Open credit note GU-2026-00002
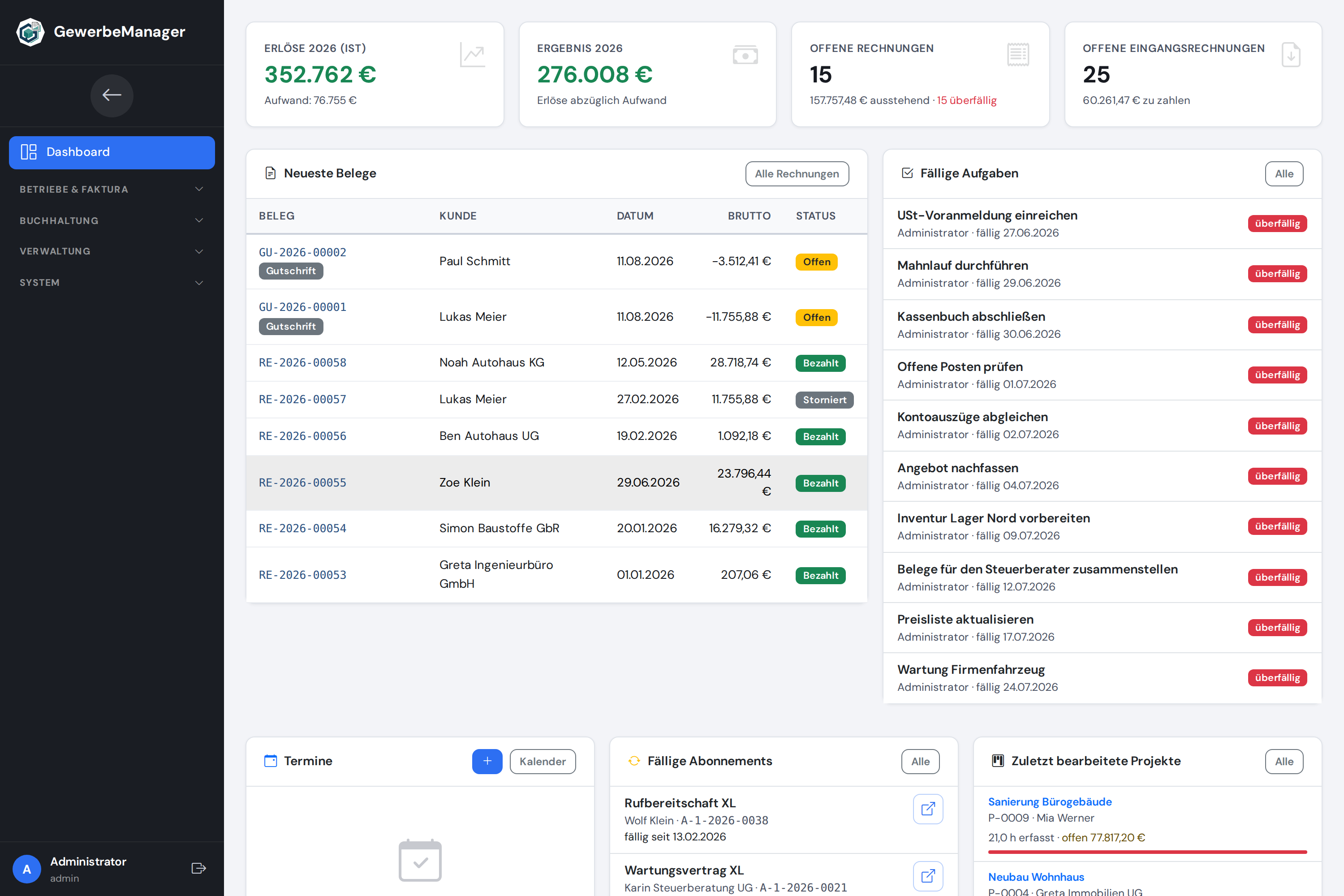This screenshot has height=896, width=1344. click(302, 252)
